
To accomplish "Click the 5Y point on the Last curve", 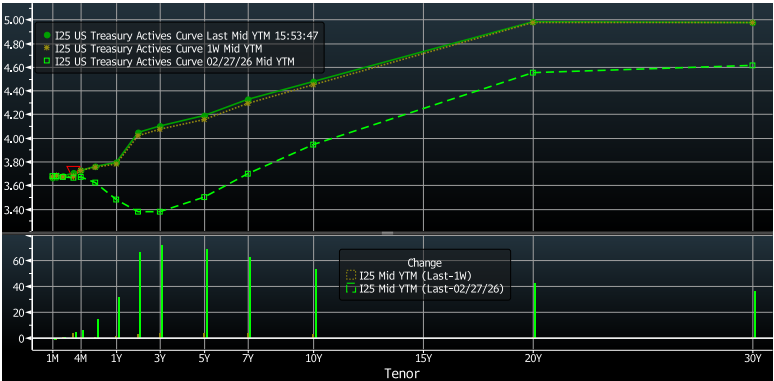I will [204, 116].
